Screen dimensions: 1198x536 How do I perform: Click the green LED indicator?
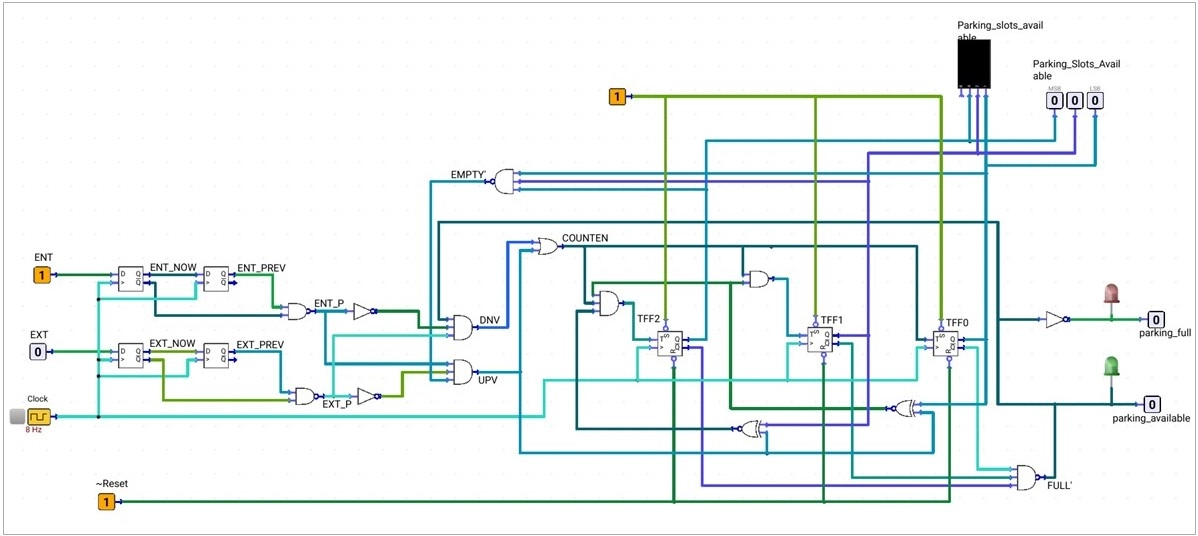click(1112, 366)
